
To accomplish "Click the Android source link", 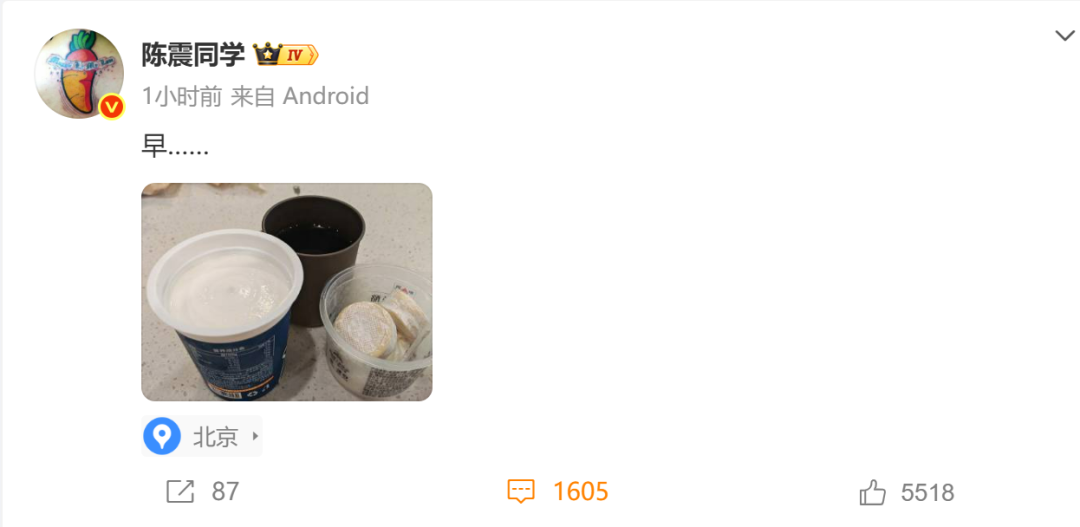I will click(x=326, y=96).
